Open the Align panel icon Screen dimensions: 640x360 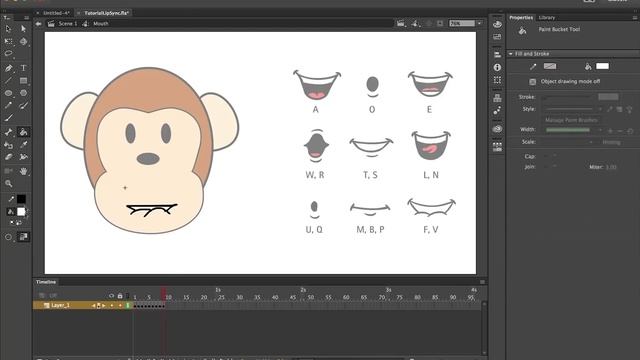coord(497,54)
